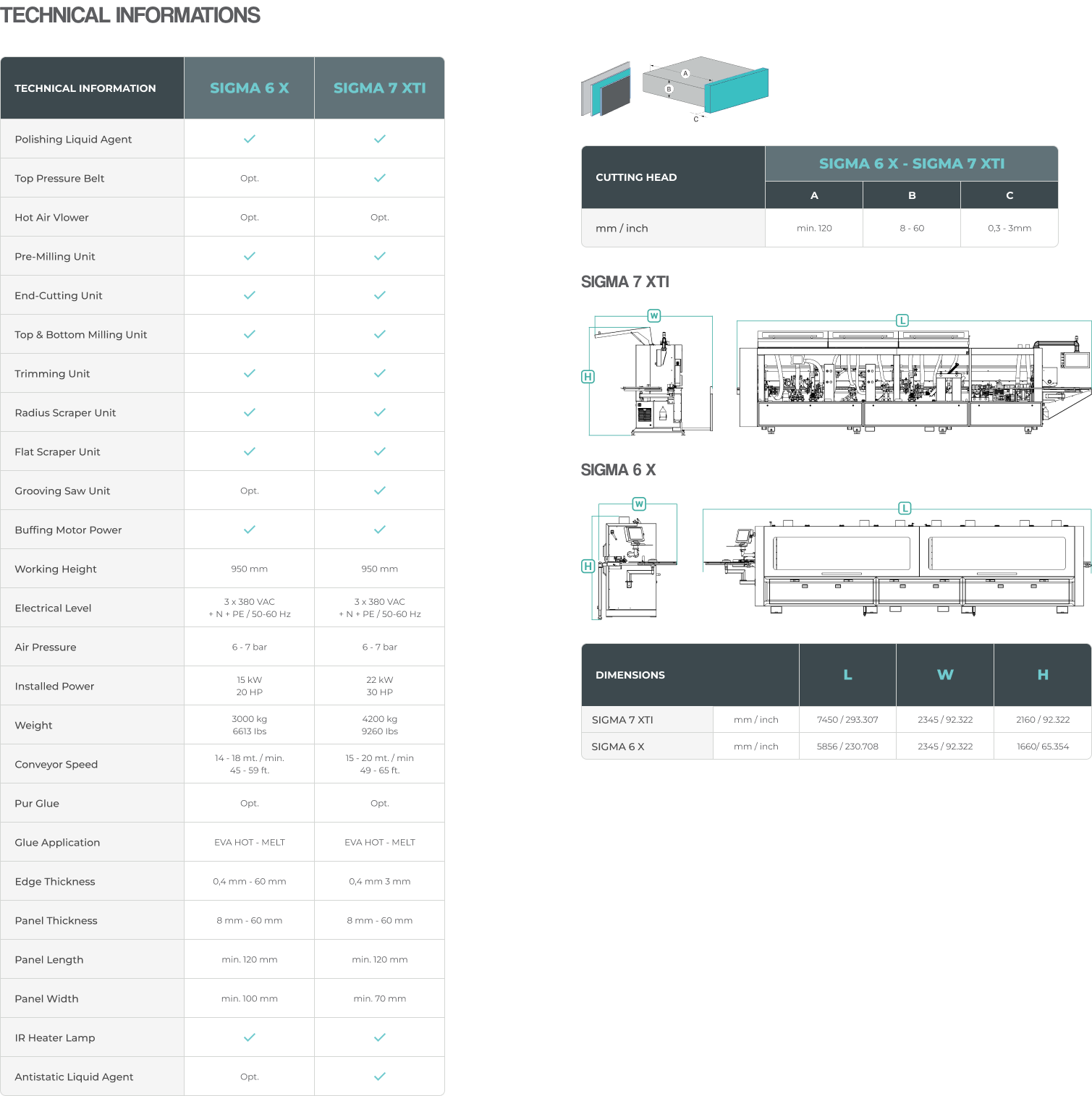Screen dimensions: 1092x1096
Task: Click the Installed Power row label
Action: (x=55, y=687)
